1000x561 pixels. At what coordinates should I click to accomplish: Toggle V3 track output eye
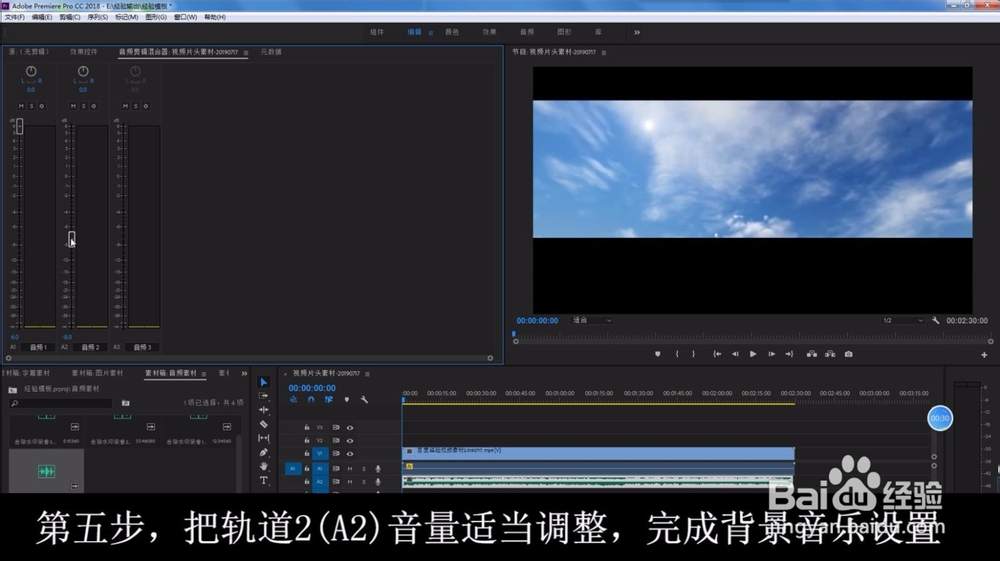(349, 428)
